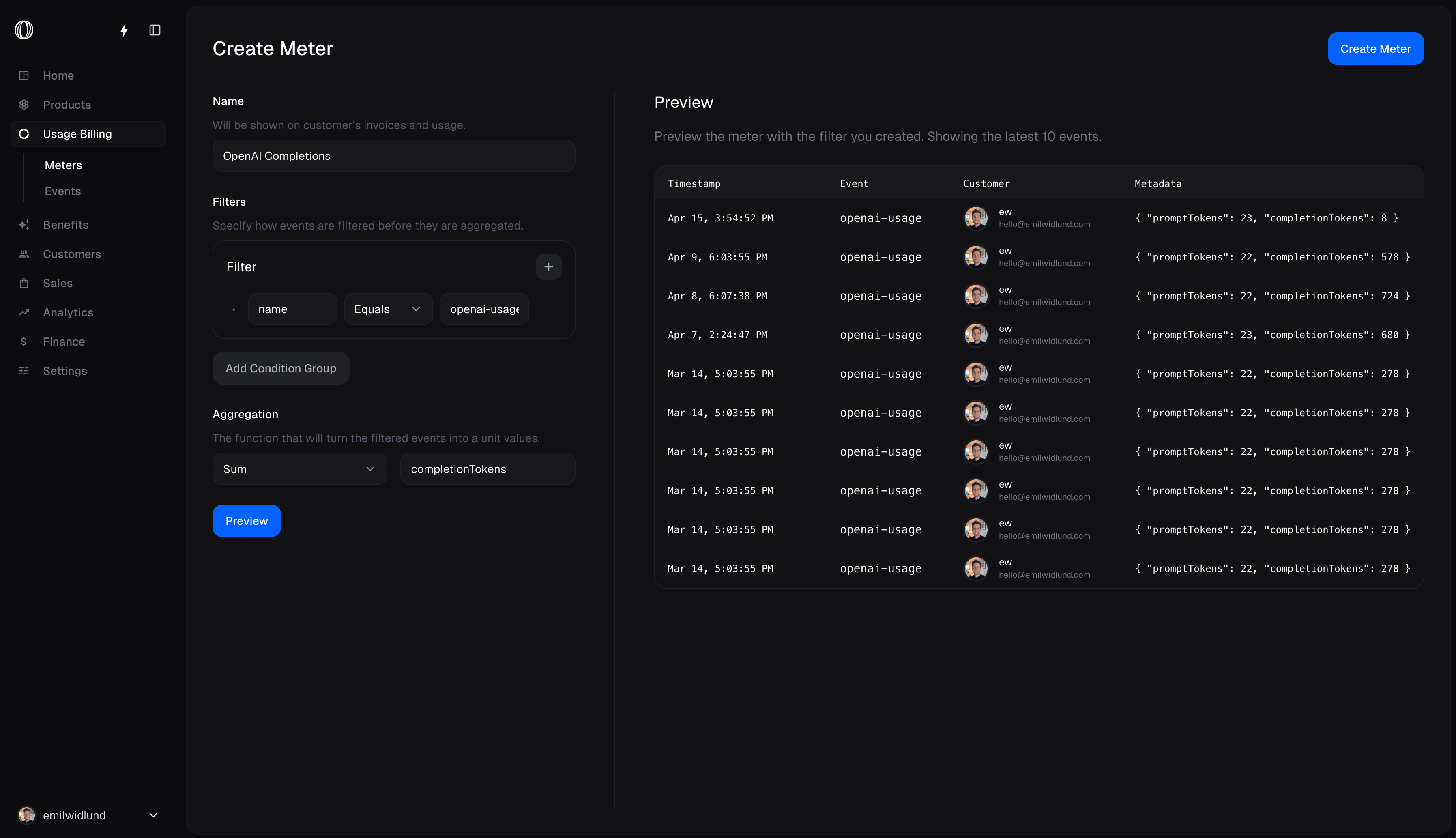Click the plus icon in Filter box
This screenshot has height=838, width=1456.
548,267
